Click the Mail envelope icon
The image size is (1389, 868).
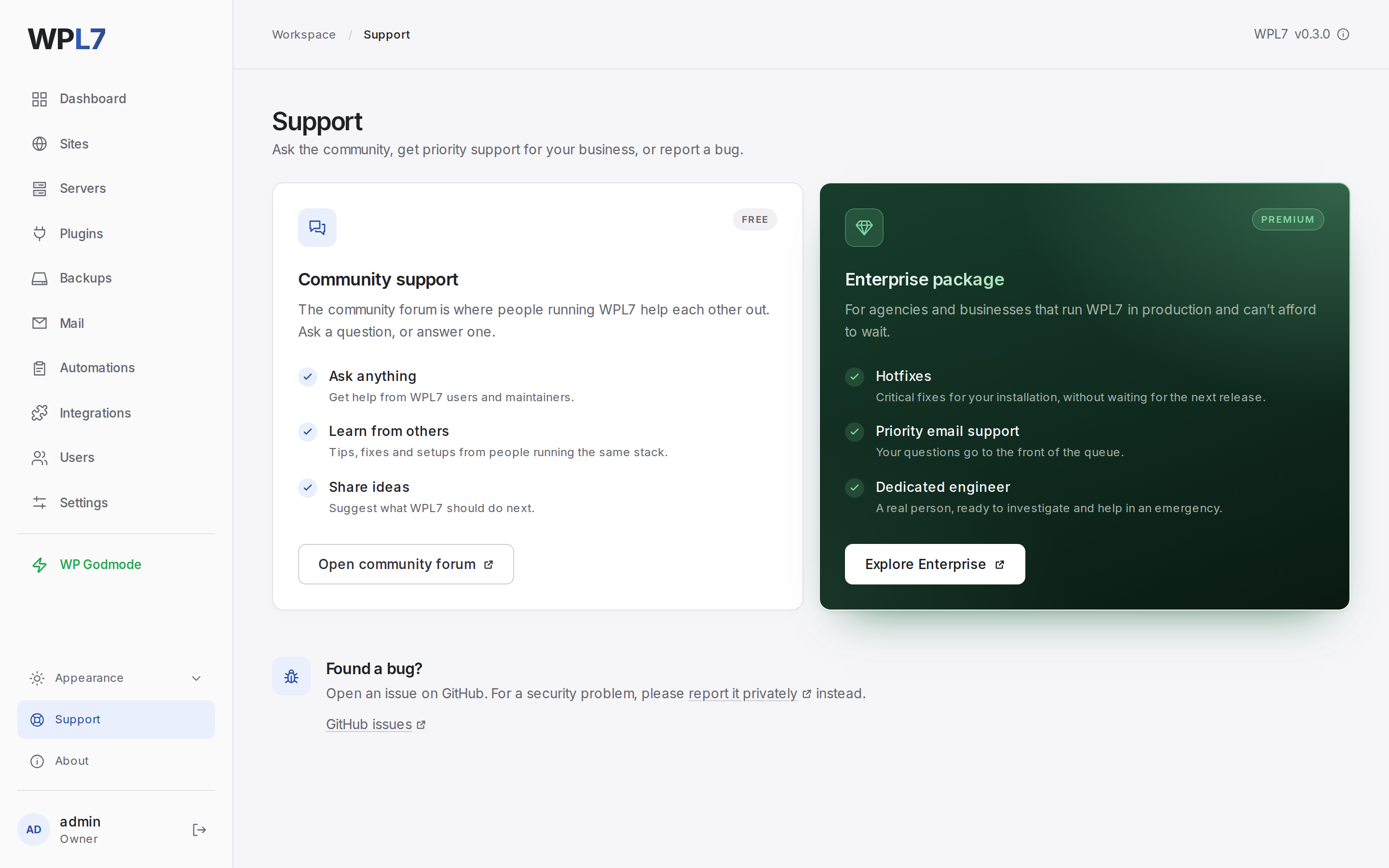(39, 323)
